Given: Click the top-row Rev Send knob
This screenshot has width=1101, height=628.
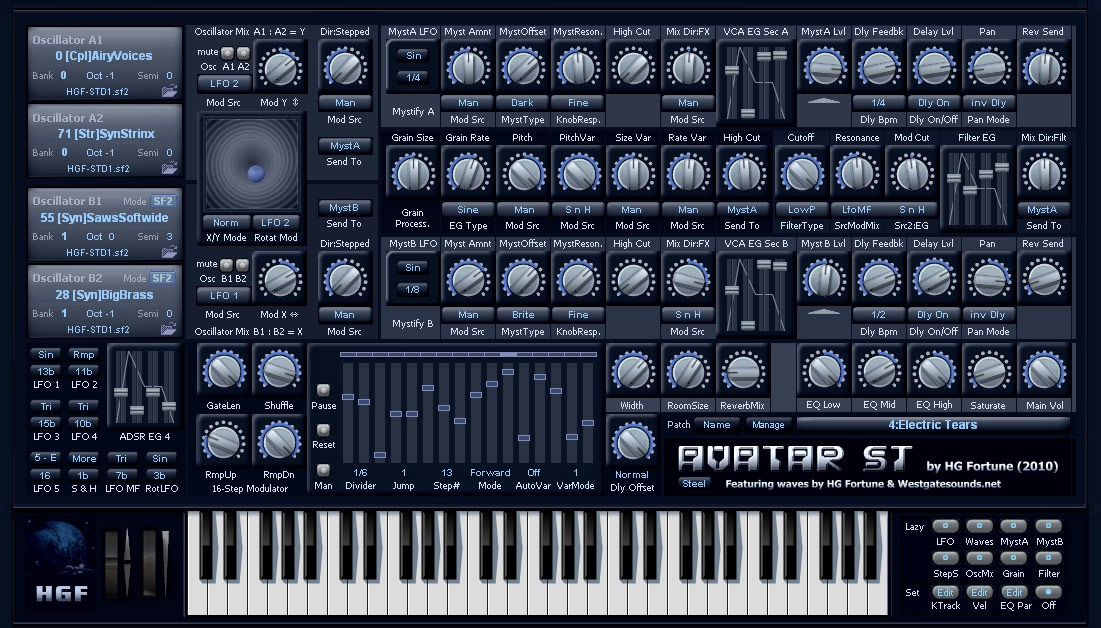Looking at the screenshot, I should coord(1043,68).
